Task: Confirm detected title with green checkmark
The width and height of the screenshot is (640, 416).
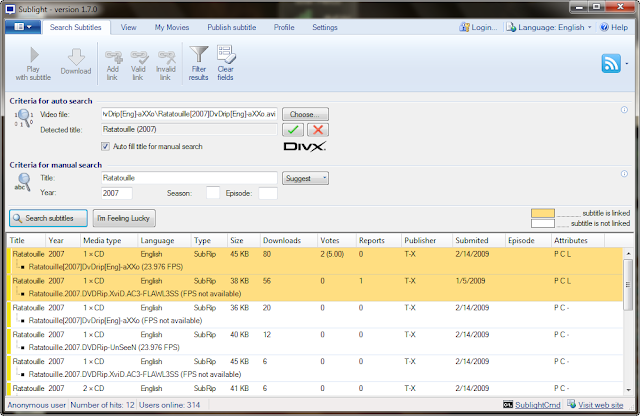Action: click(x=293, y=130)
